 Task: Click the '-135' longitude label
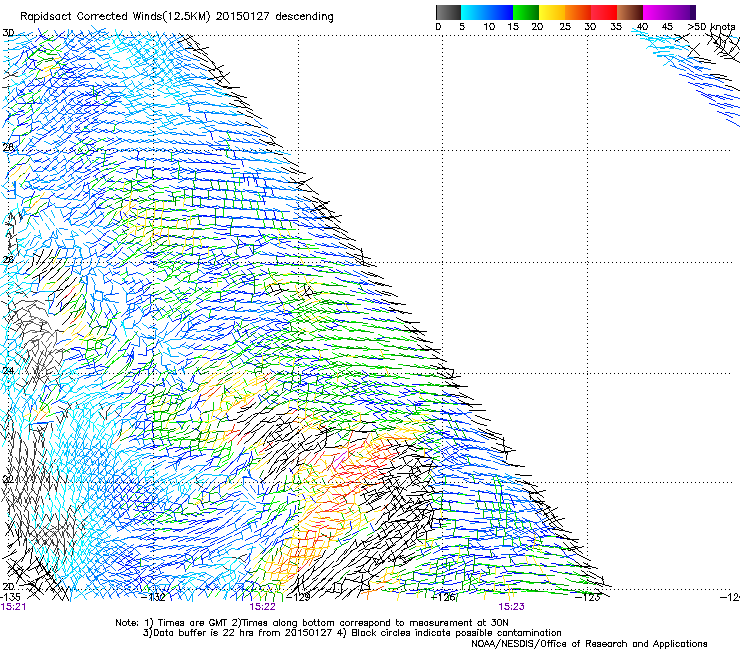pyautogui.click(x=10, y=597)
